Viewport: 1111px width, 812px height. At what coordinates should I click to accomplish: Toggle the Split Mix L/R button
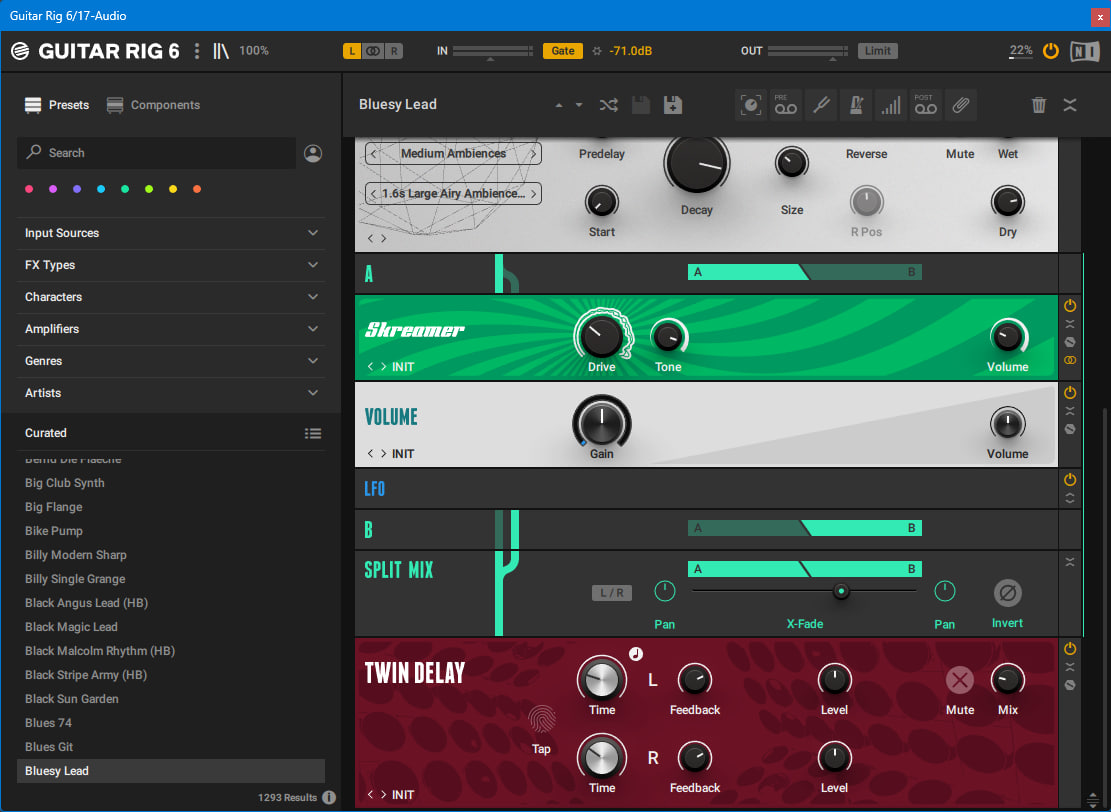coord(612,593)
